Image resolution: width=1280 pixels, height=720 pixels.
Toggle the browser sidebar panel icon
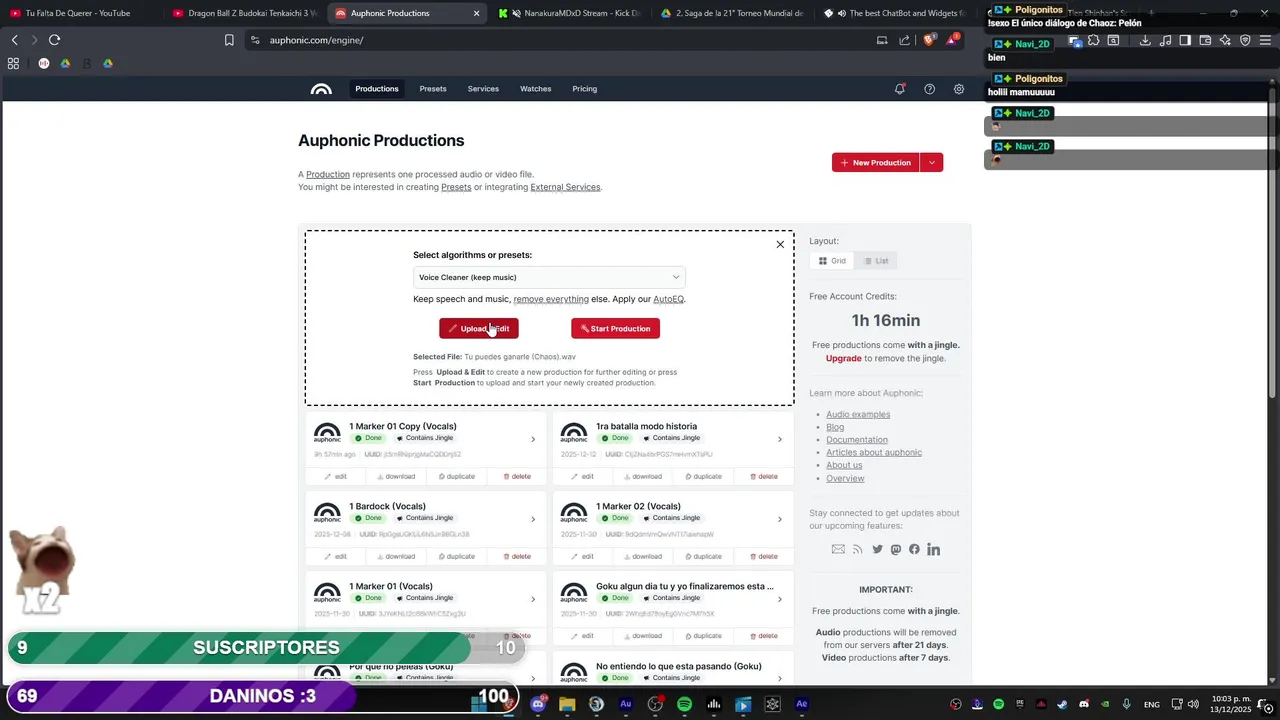1185,40
